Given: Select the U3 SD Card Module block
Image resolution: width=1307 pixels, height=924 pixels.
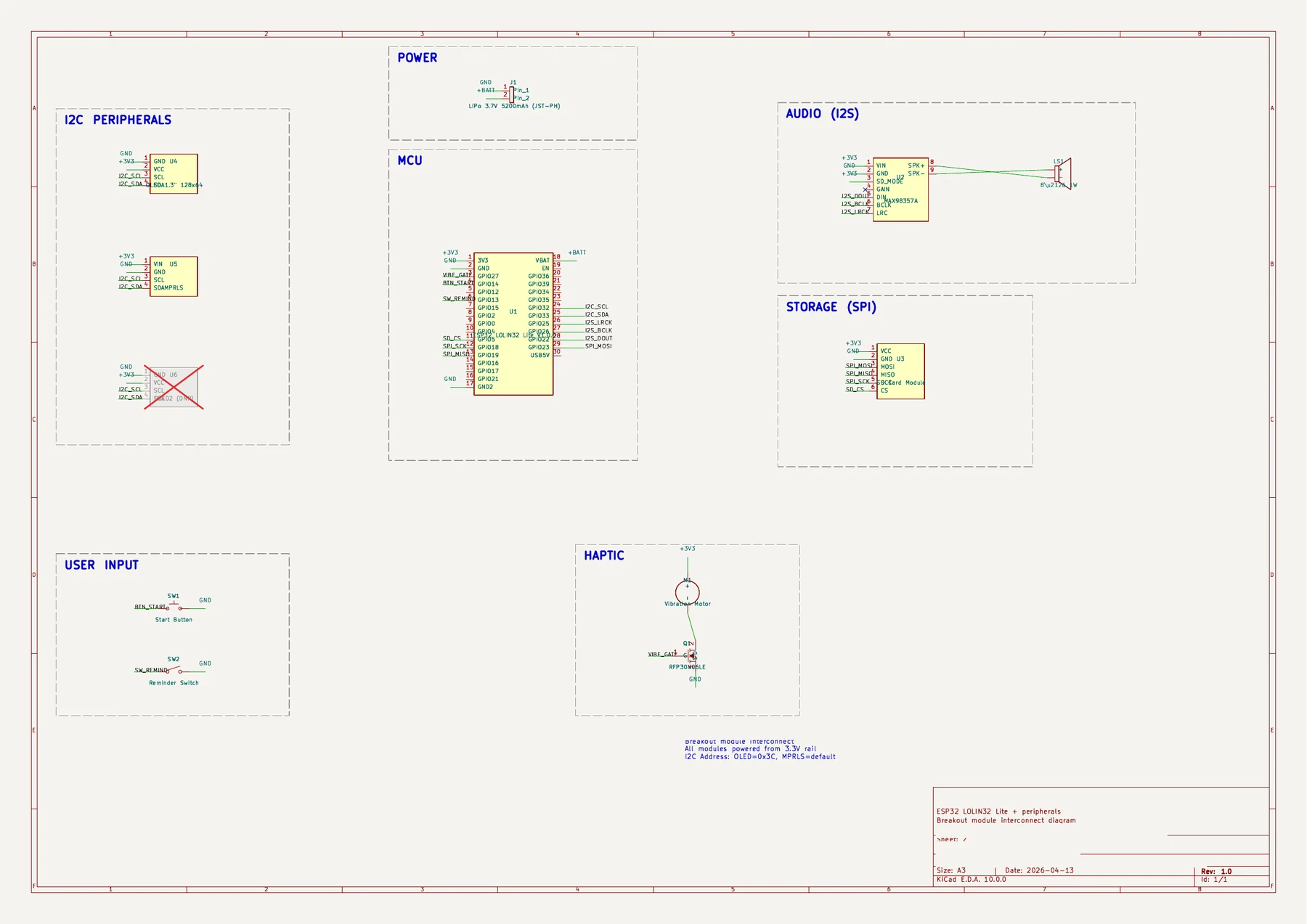Looking at the screenshot, I should [x=900, y=371].
